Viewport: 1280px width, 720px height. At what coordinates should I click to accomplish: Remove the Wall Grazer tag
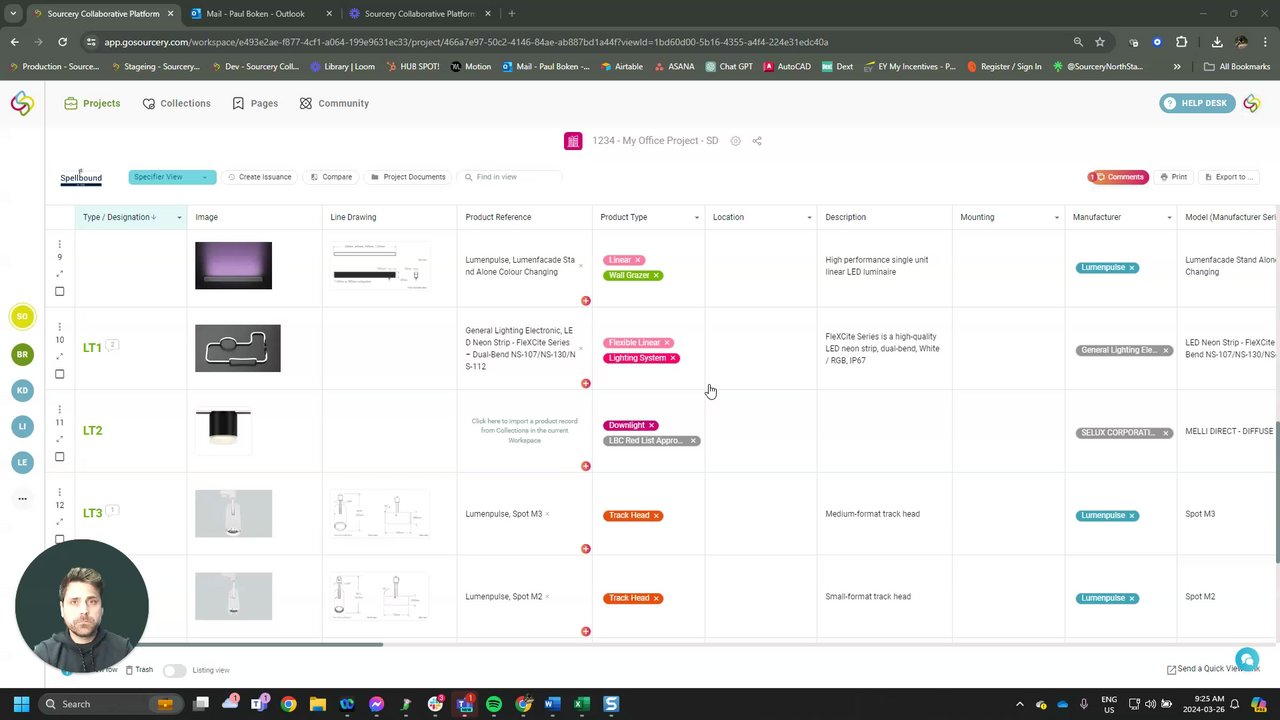click(656, 275)
